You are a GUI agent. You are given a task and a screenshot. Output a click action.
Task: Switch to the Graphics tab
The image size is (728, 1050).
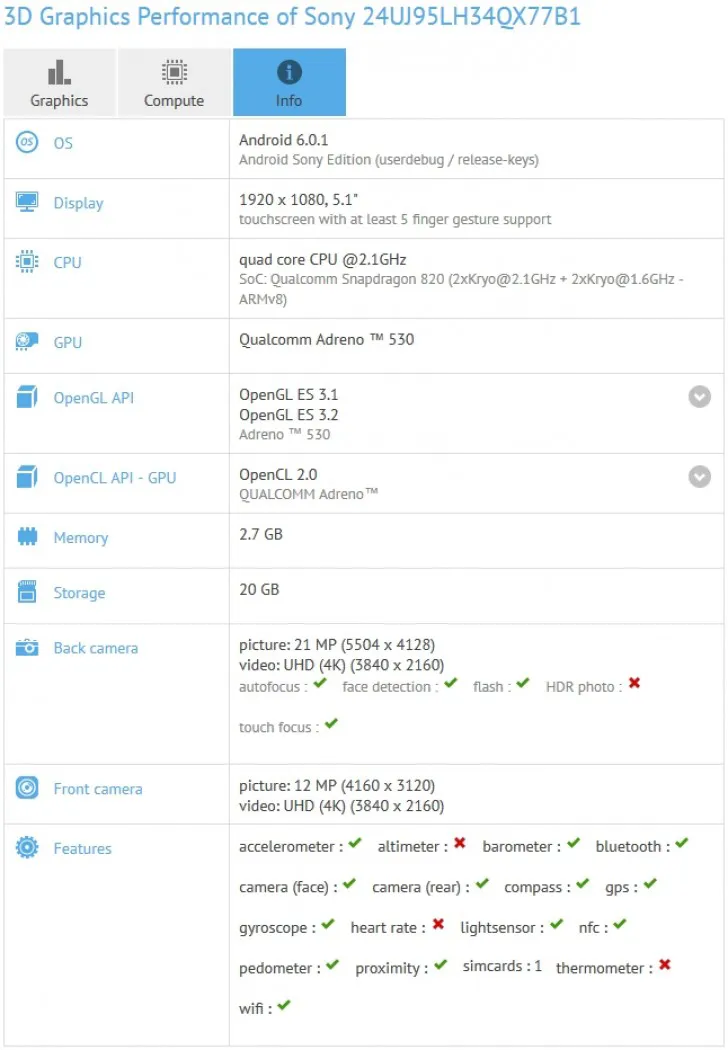click(x=59, y=83)
